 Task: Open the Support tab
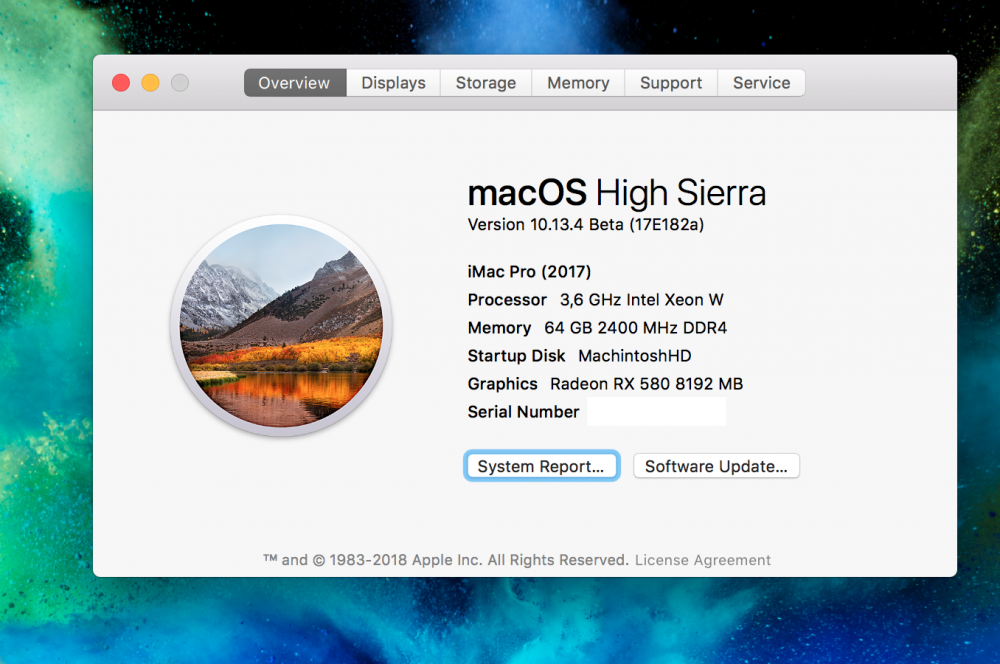(671, 83)
